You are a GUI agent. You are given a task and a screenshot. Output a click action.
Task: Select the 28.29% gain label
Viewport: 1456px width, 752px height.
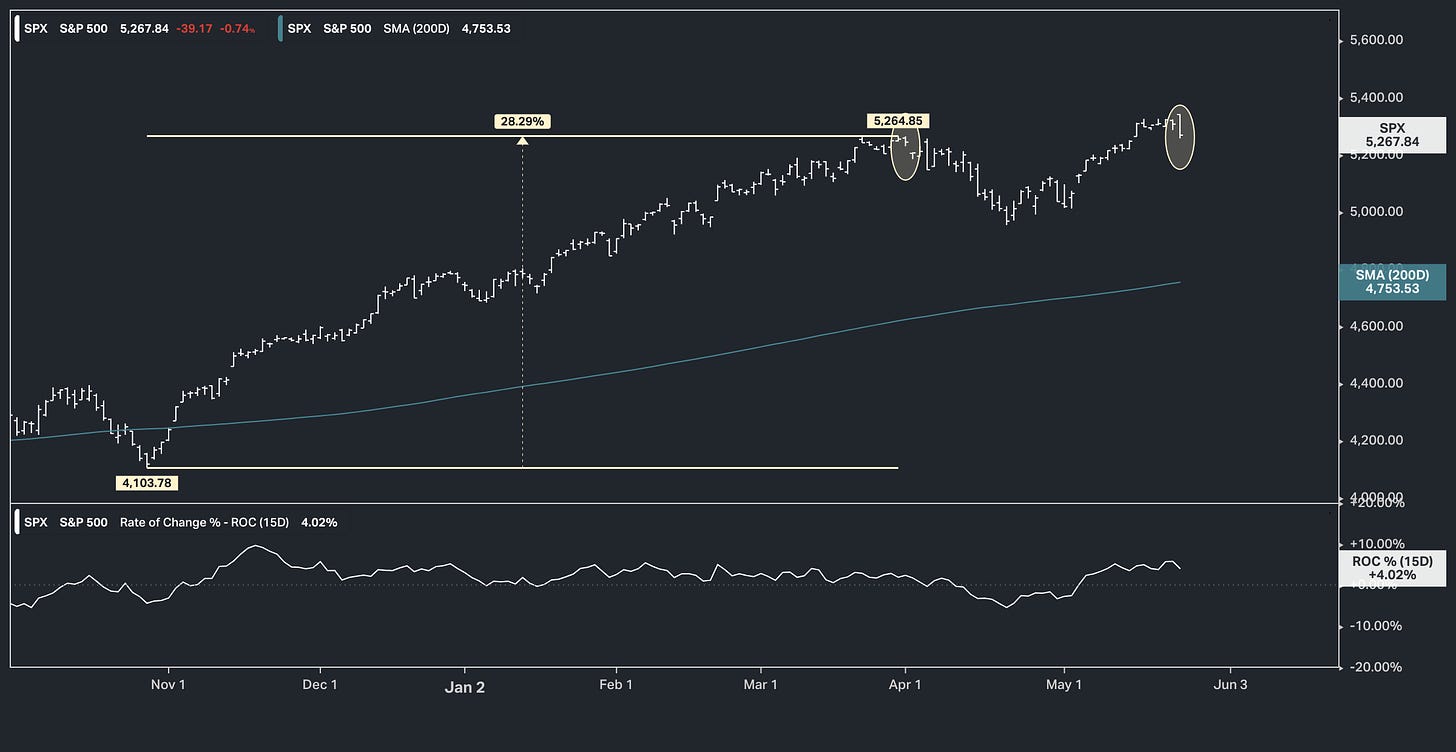[522, 122]
